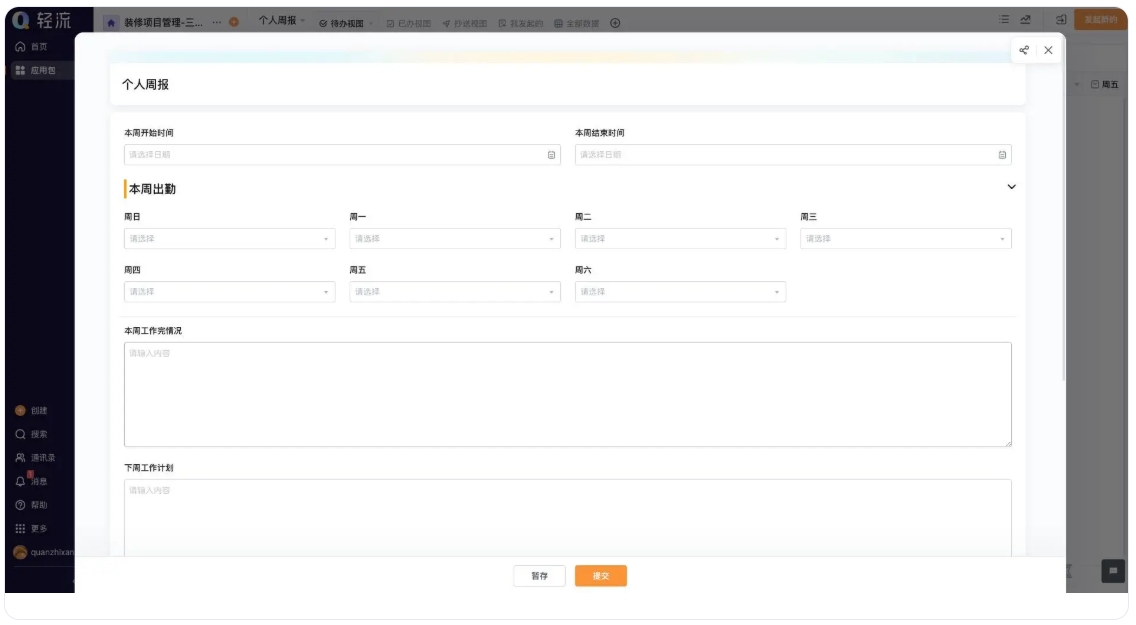Screen dimensions: 1136x625
Task: Click the share icon in the dialog header
Action: [1024, 50]
